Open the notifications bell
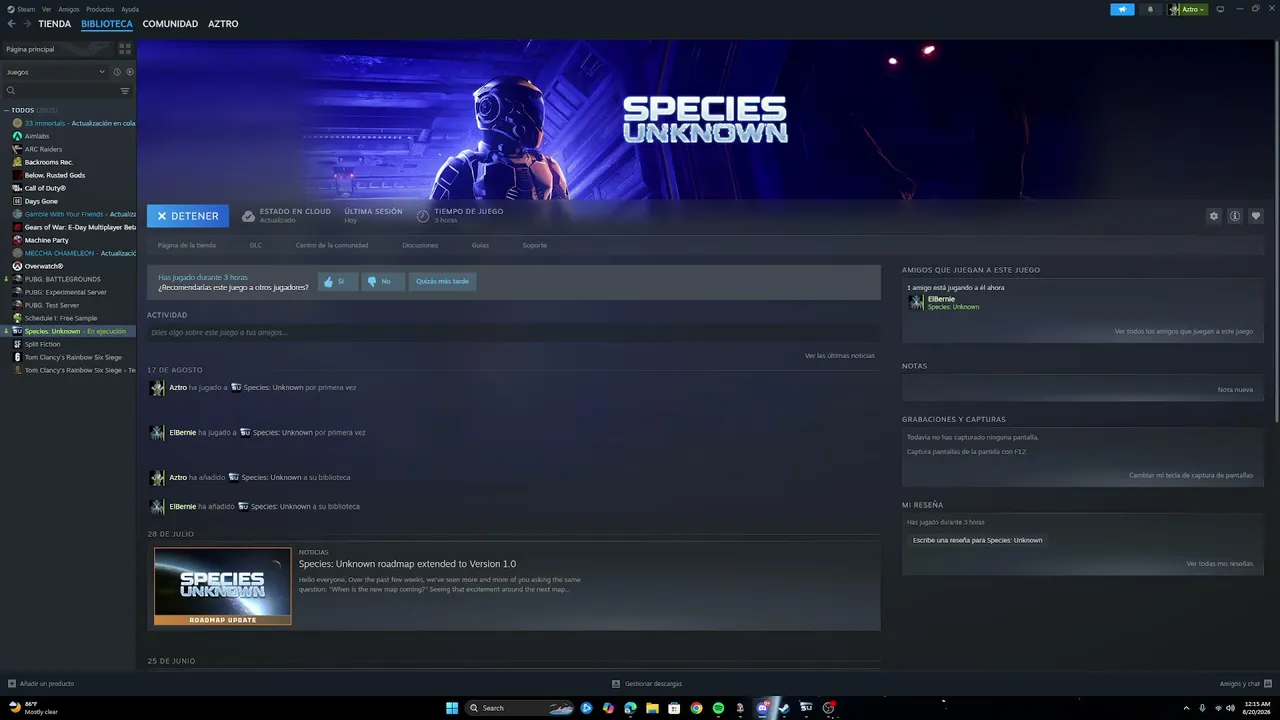This screenshot has height=720, width=1280. coord(1150,9)
